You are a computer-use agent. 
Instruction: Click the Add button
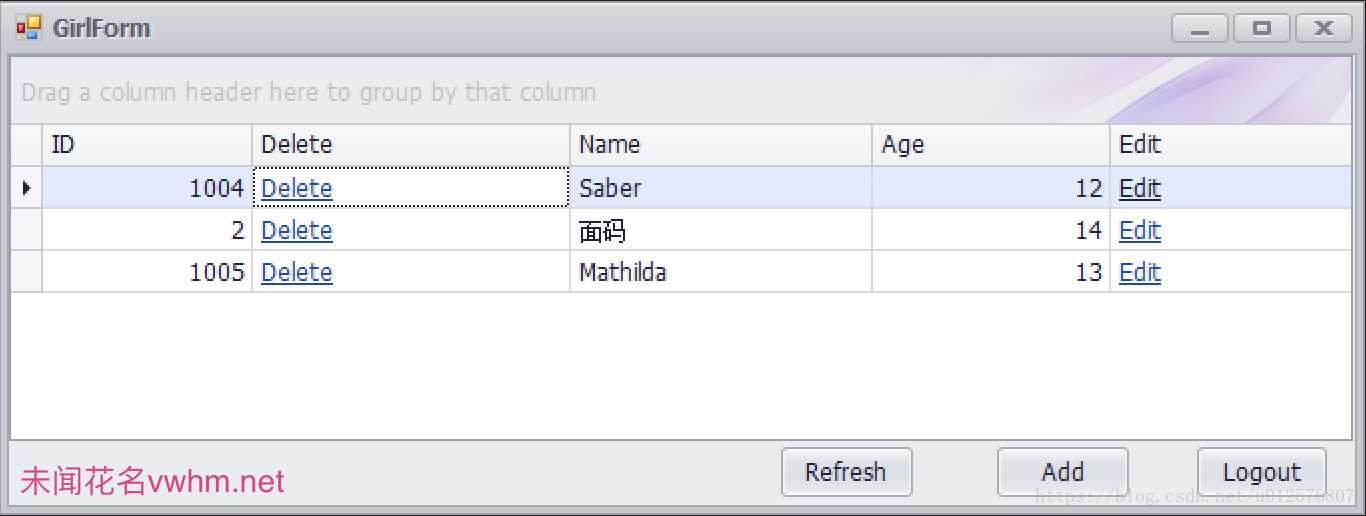1063,472
